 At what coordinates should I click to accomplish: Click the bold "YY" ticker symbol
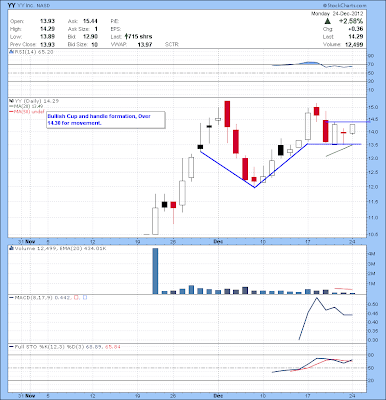click(x=11, y=5)
